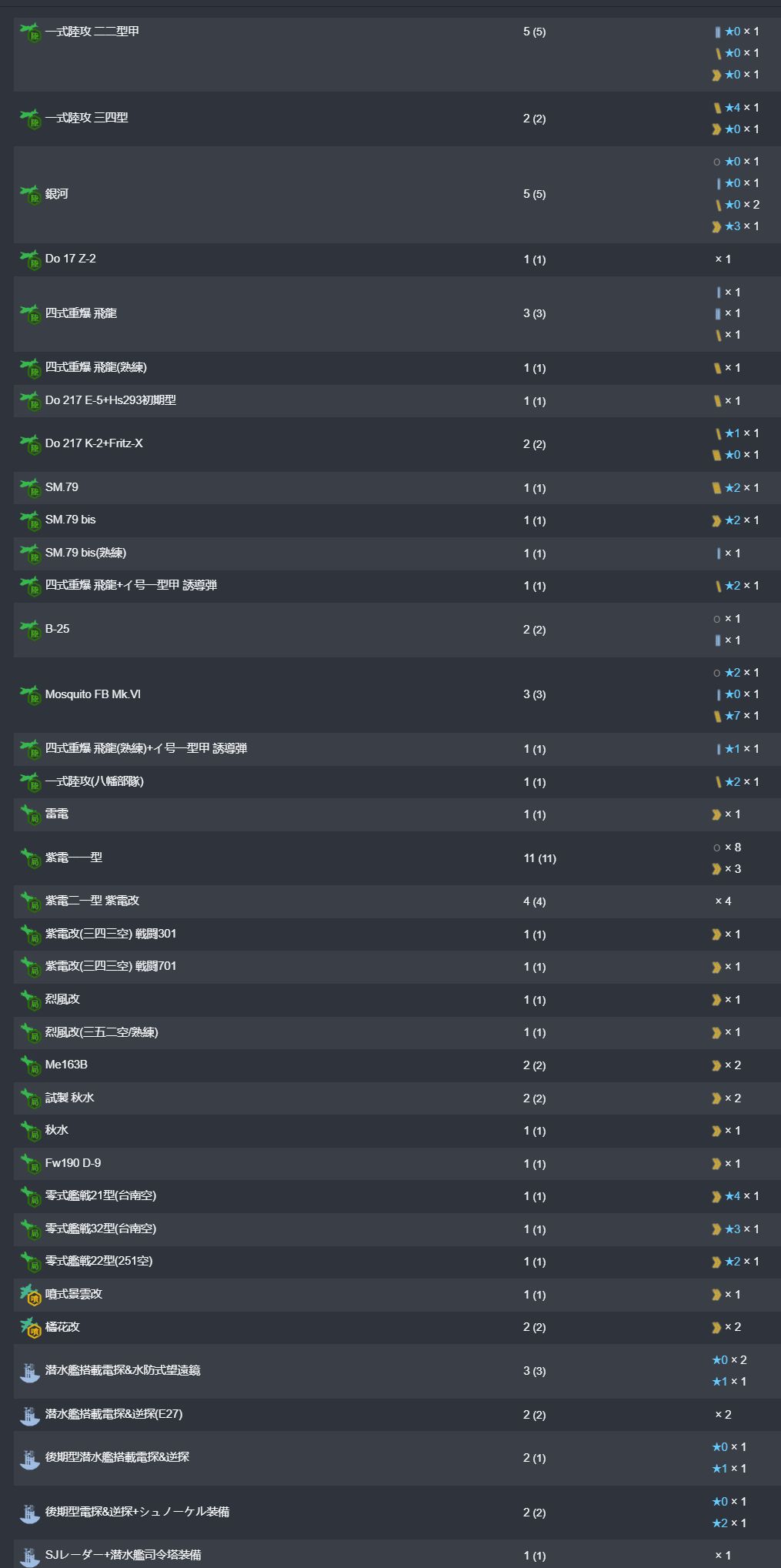Click the interceptor icon beside Me163B
This screenshot has width=781, height=1568.
[30, 1065]
